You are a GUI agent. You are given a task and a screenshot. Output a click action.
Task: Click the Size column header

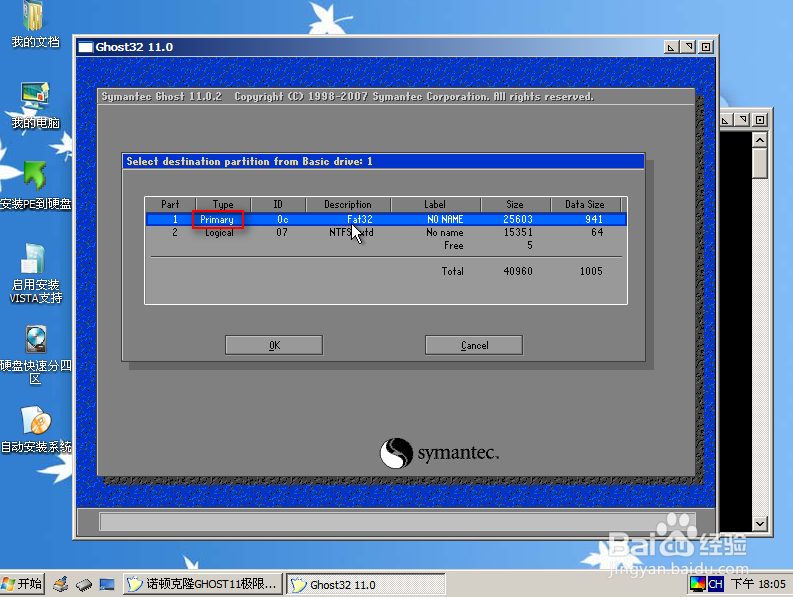coord(515,204)
